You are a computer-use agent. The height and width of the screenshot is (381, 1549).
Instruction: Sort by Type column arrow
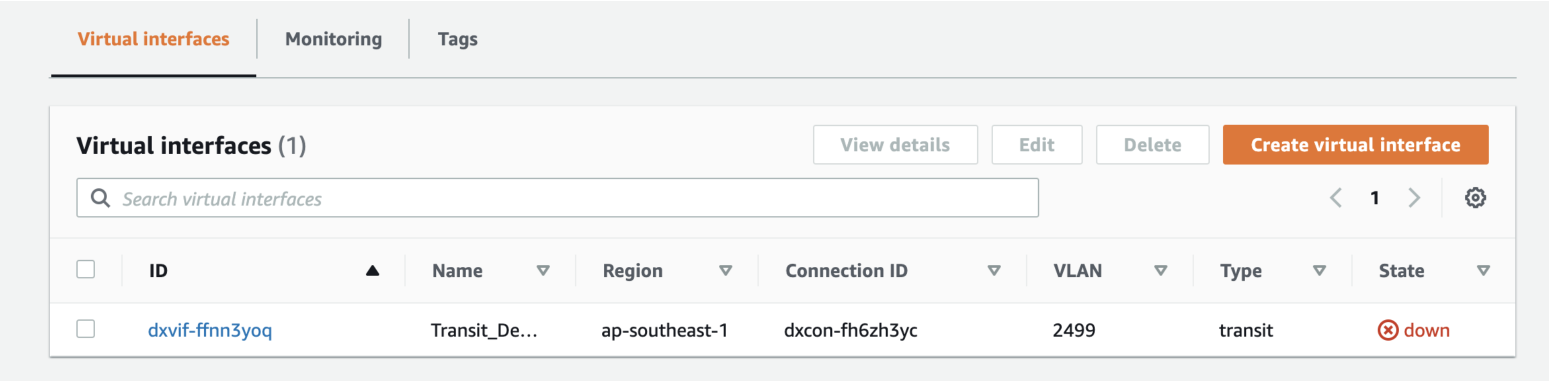pos(1319,270)
